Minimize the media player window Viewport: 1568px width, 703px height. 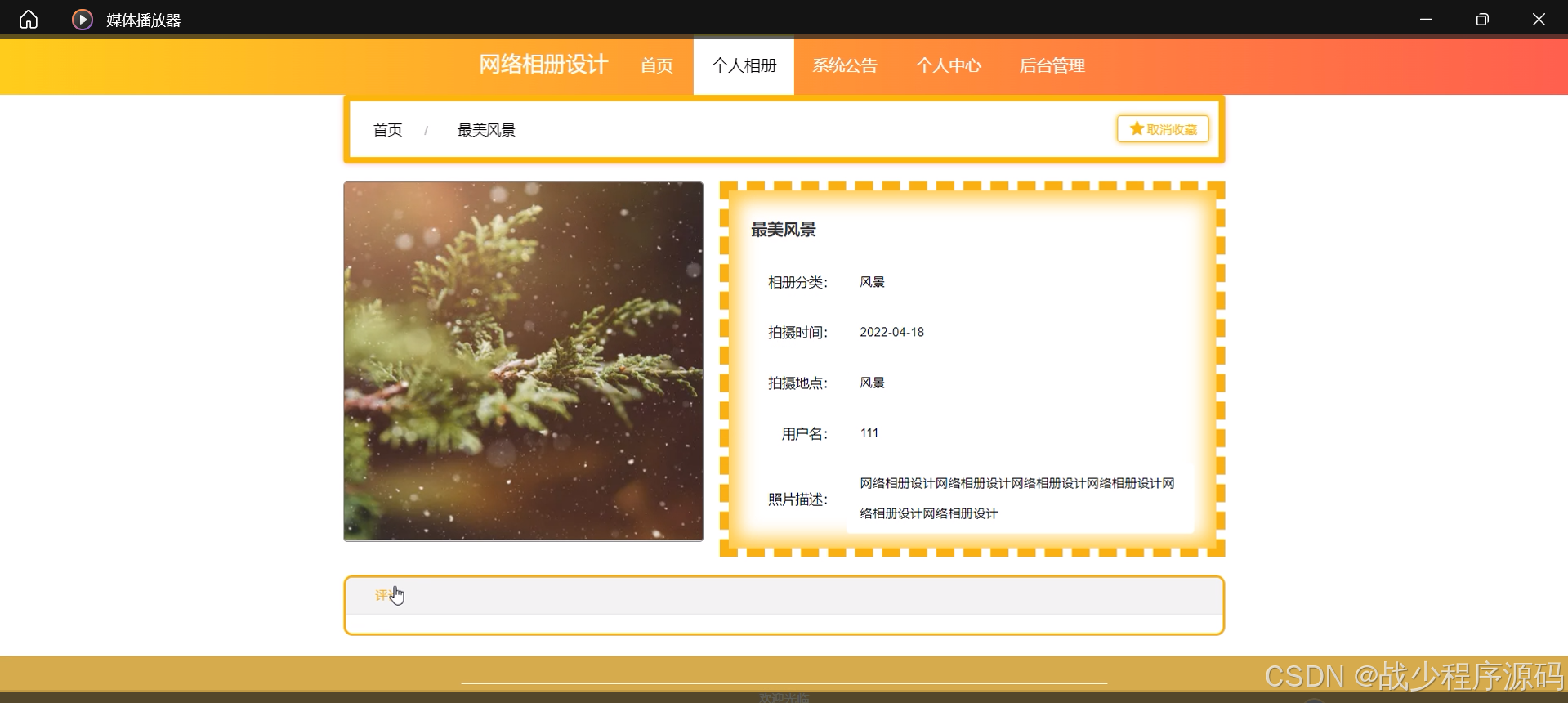pyautogui.click(x=1426, y=19)
